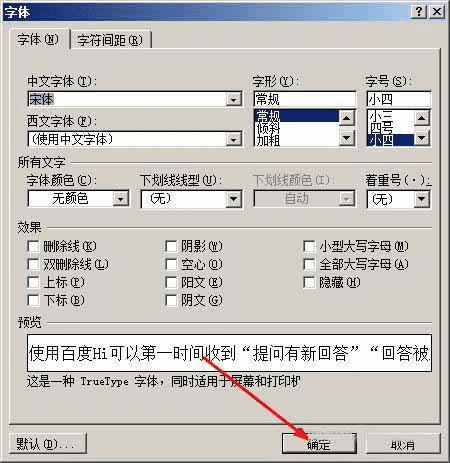Select 加粗 in the font style list
This screenshot has width=450, height=463.
click(268, 140)
